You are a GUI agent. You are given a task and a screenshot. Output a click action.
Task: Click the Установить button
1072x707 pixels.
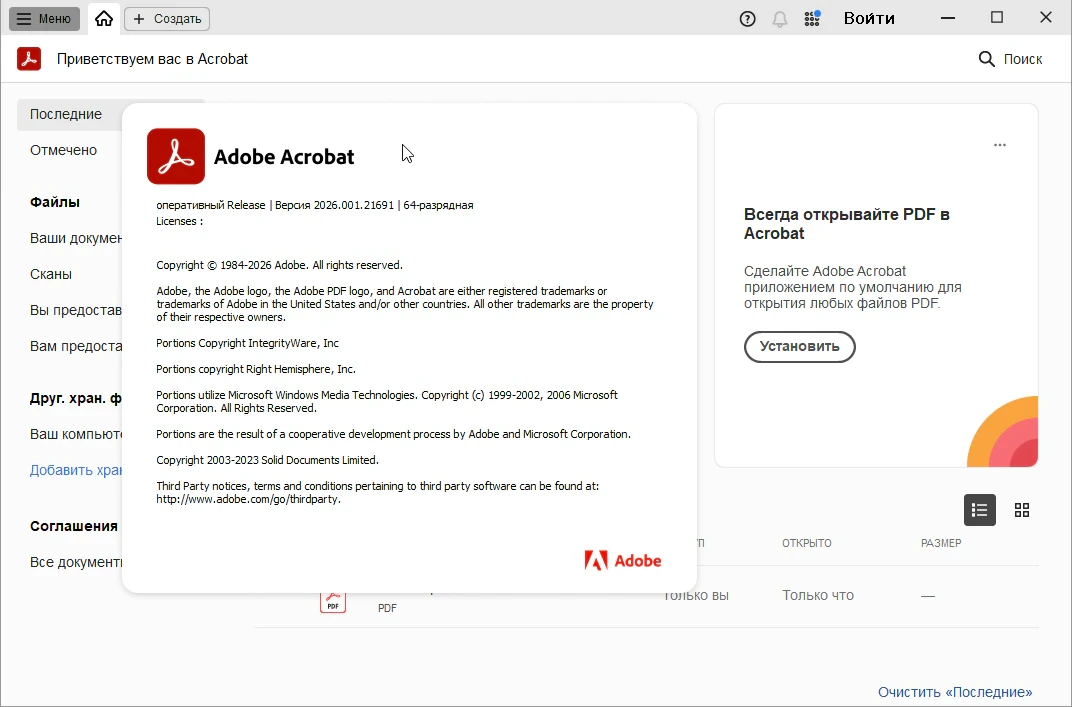pos(799,347)
